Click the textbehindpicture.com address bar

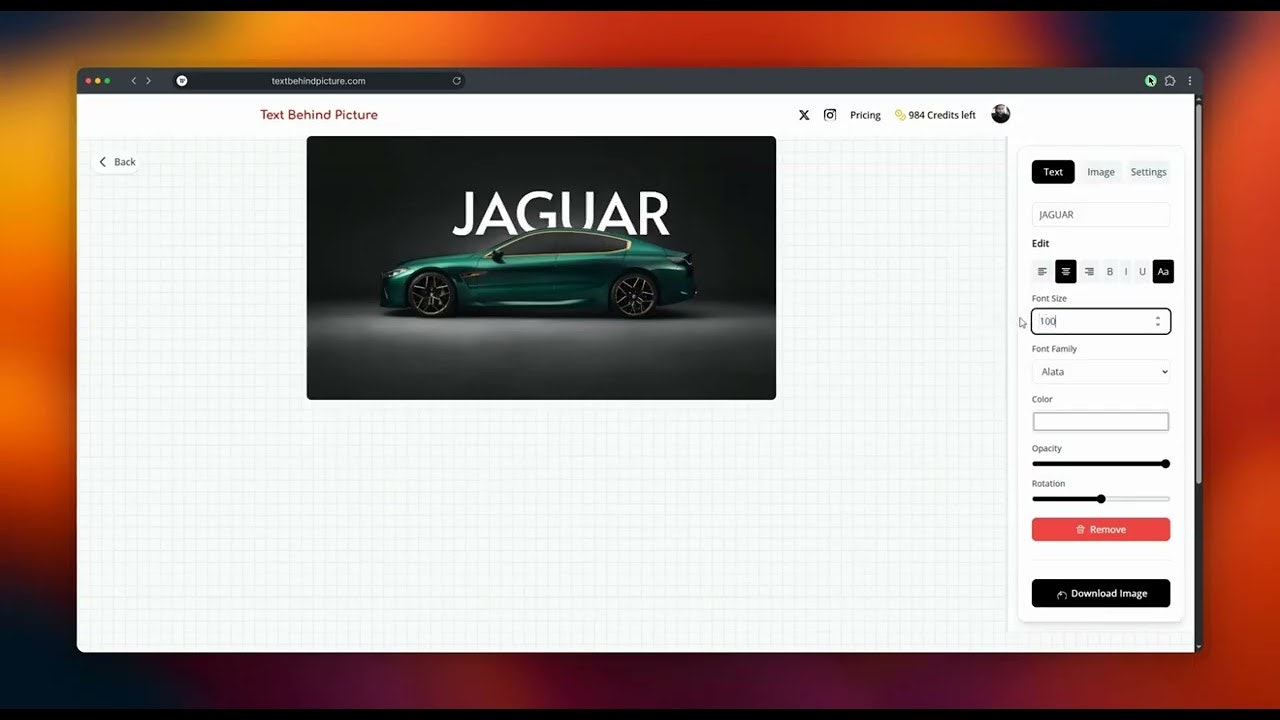point(318,81)
